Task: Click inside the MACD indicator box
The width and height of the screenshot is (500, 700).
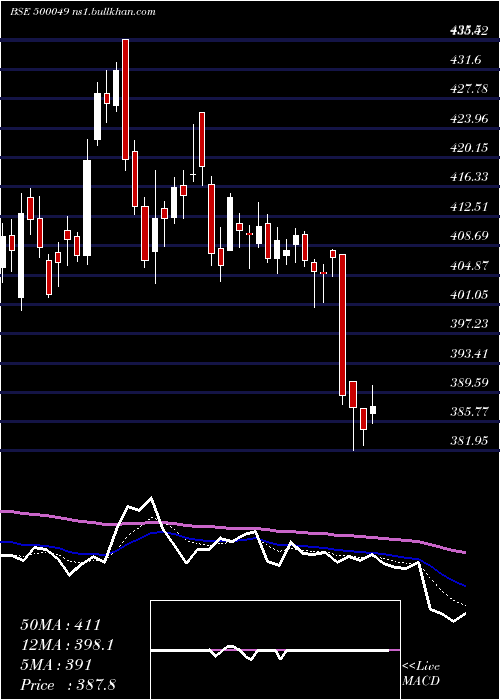Action: [x=275, y=650]
